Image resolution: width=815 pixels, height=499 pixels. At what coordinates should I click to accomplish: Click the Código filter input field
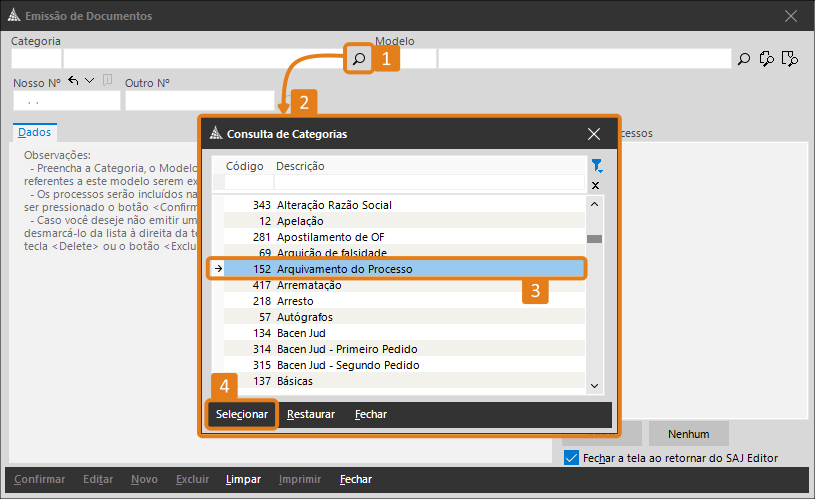248,183
